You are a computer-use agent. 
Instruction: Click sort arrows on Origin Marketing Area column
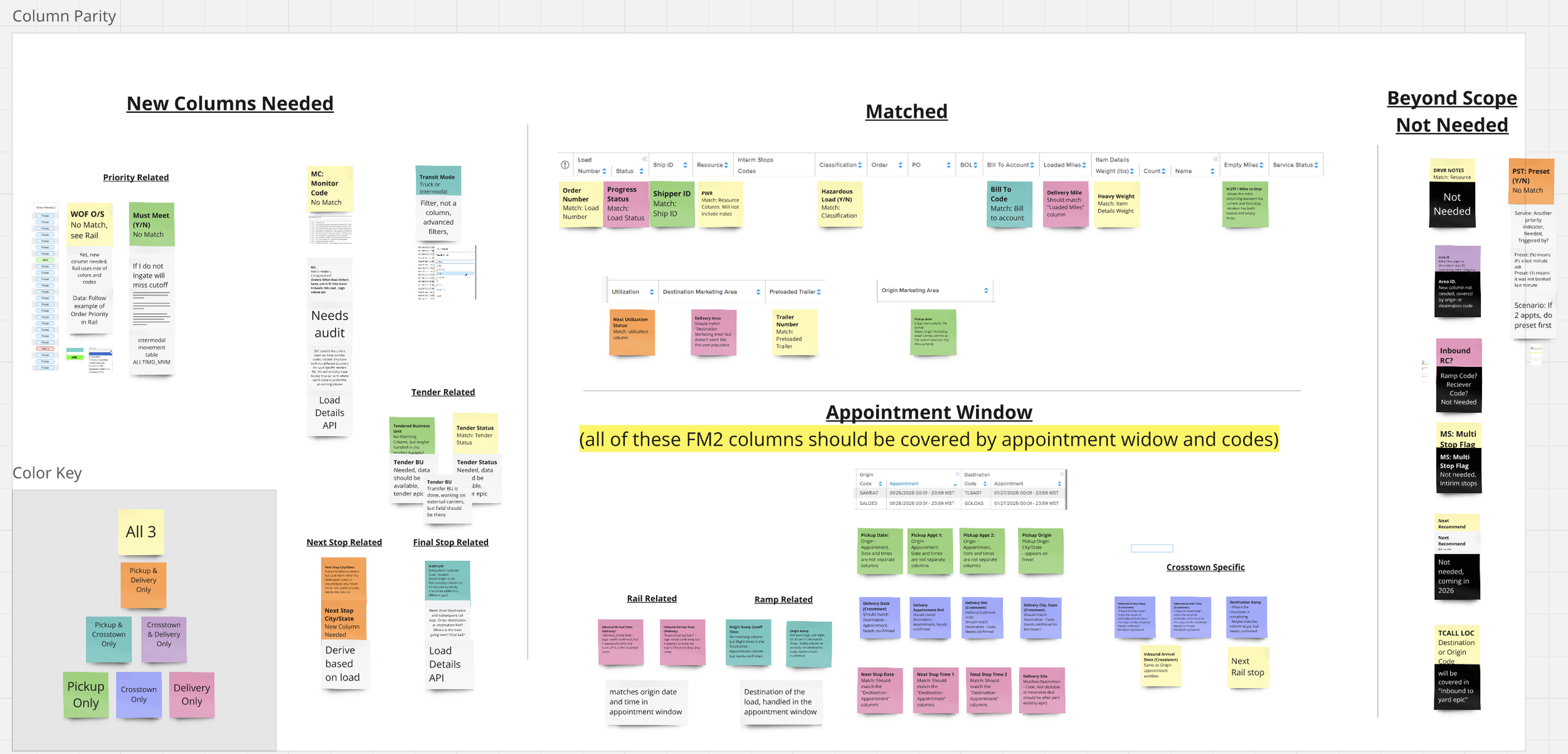click(x=986, y=290)
